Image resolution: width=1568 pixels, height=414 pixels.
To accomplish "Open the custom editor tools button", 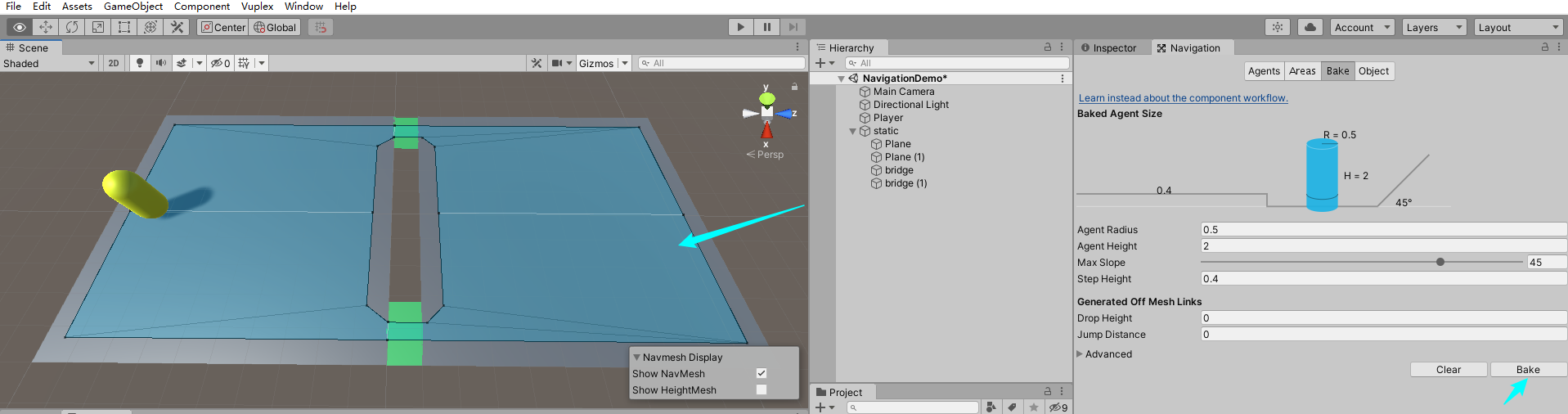I will click(177, 27).
